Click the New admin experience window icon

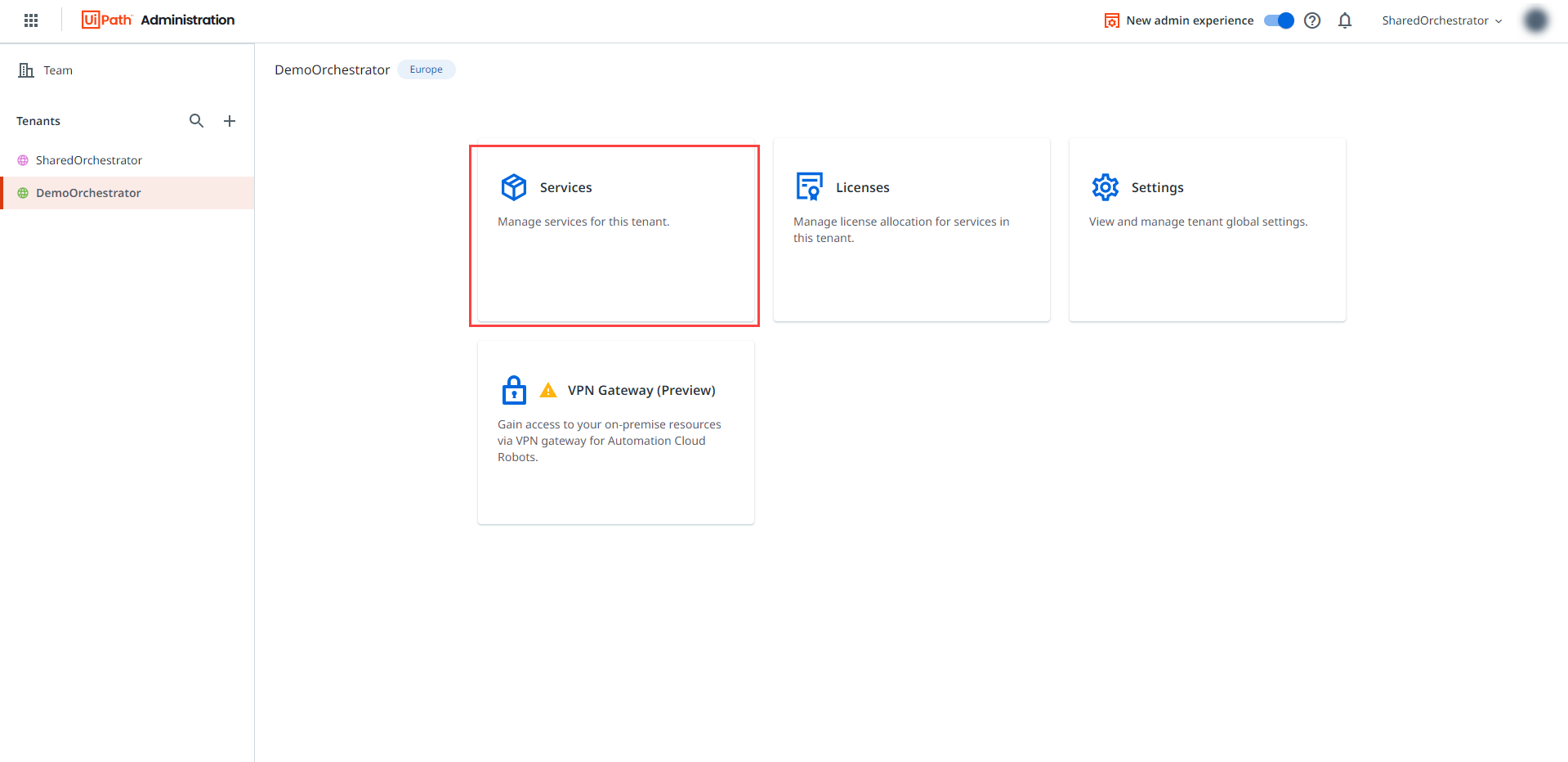coord(1111,20)
